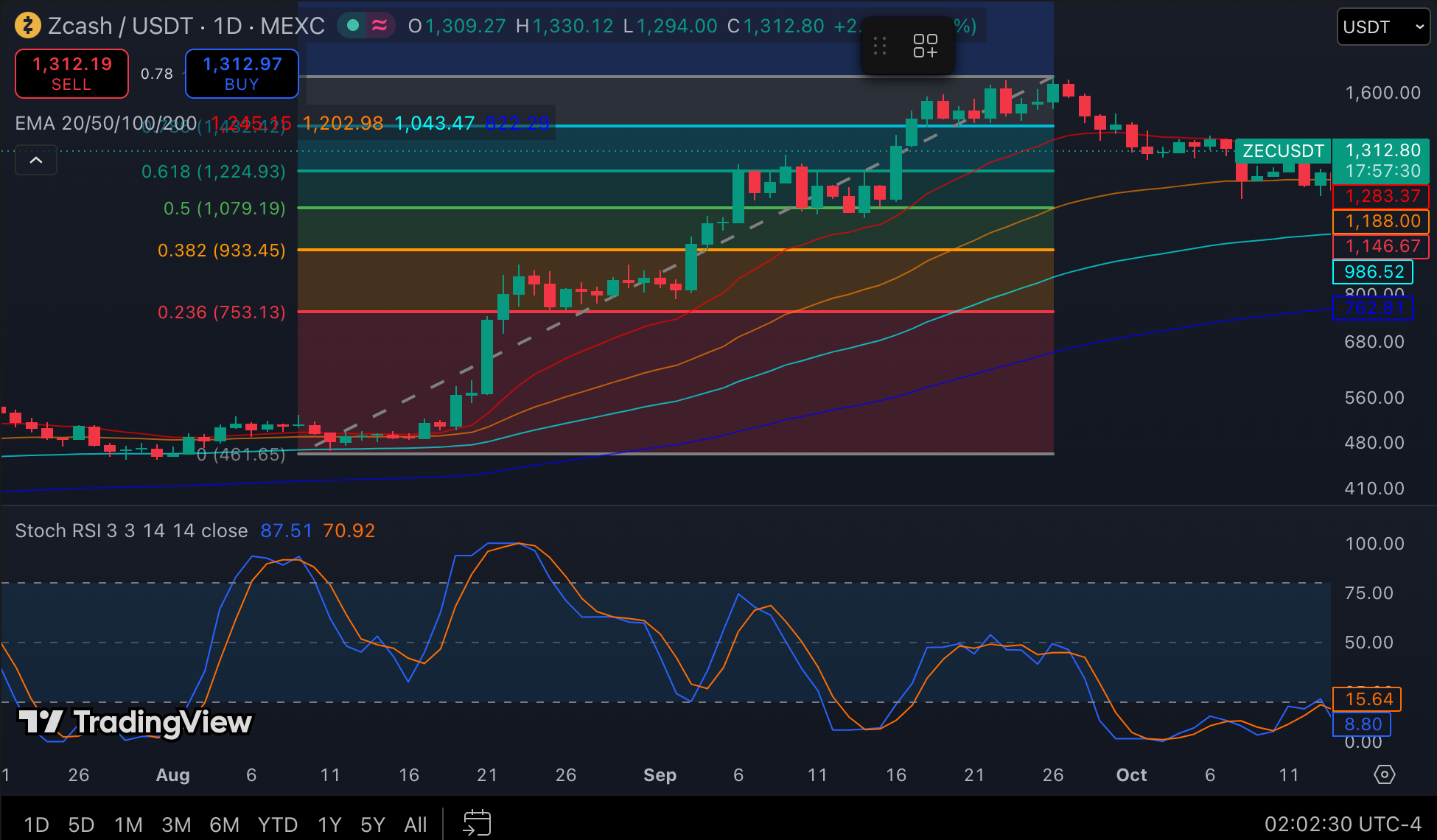Screen dimensions: 1437x840
Task: Click the 1,188.00 orange price tag
Action: point(1382,221)
